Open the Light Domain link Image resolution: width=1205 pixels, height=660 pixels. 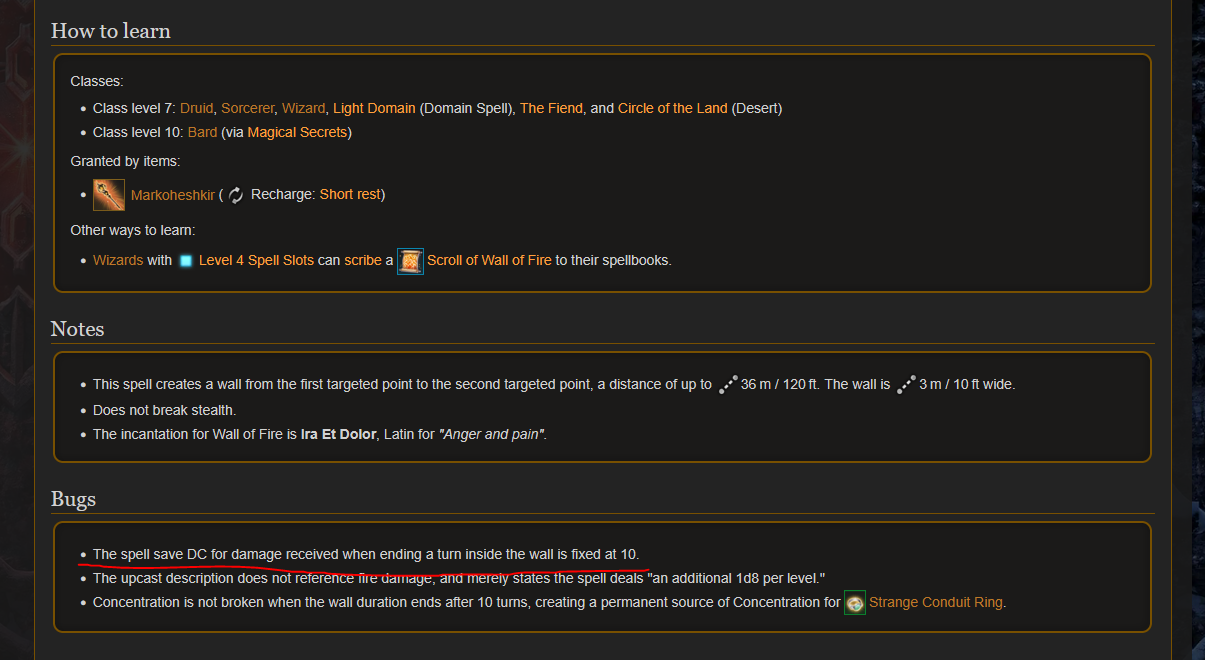pos(374,108)
